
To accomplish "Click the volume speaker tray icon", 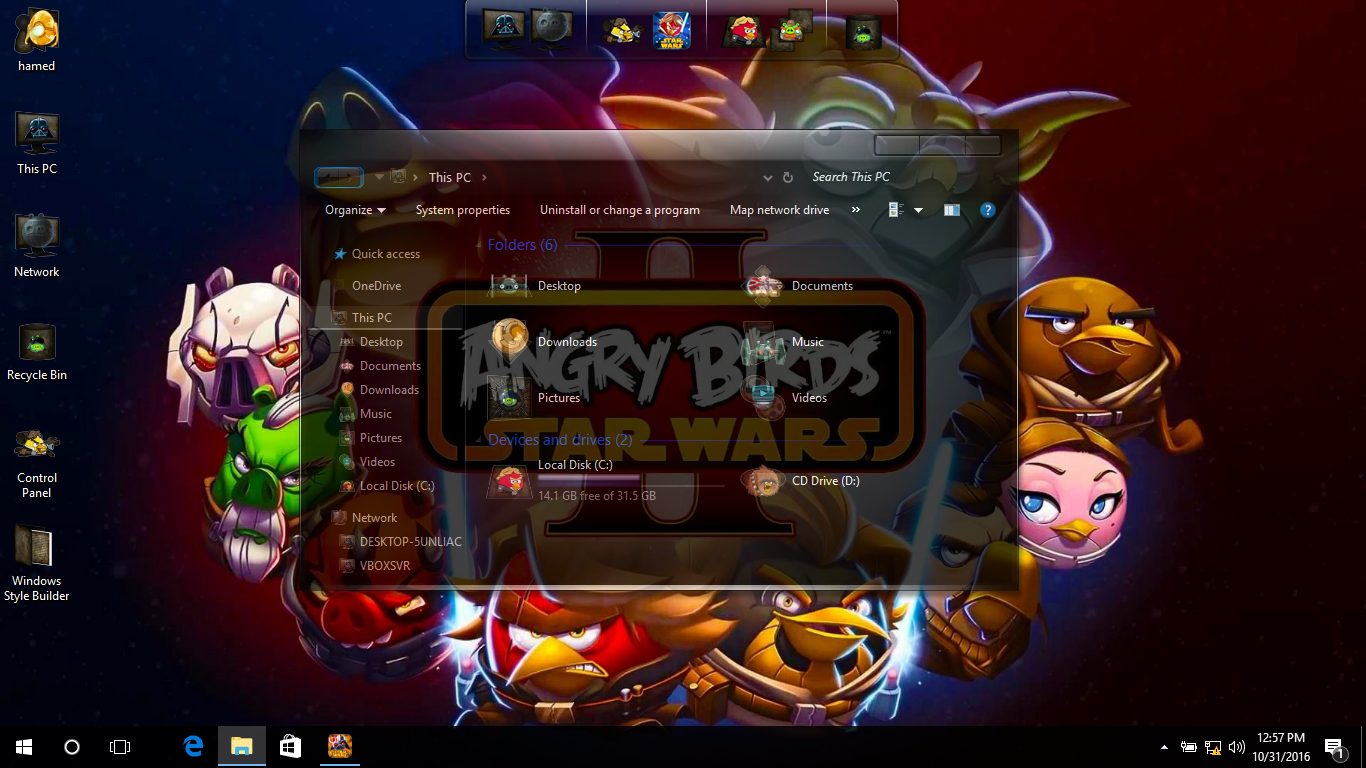I will pyautogui.click(x=1237, y=747).
